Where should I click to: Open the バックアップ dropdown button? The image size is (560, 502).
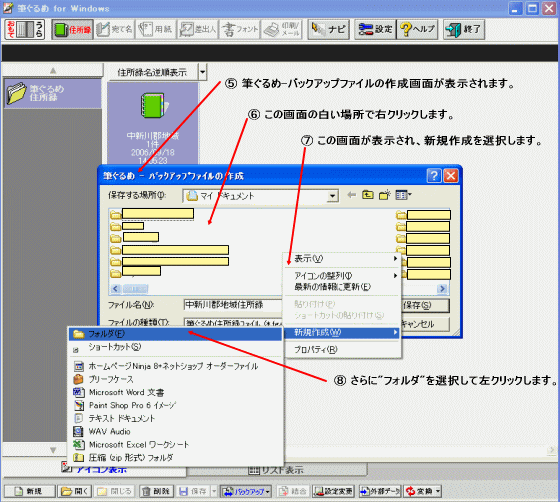point(246,491)
